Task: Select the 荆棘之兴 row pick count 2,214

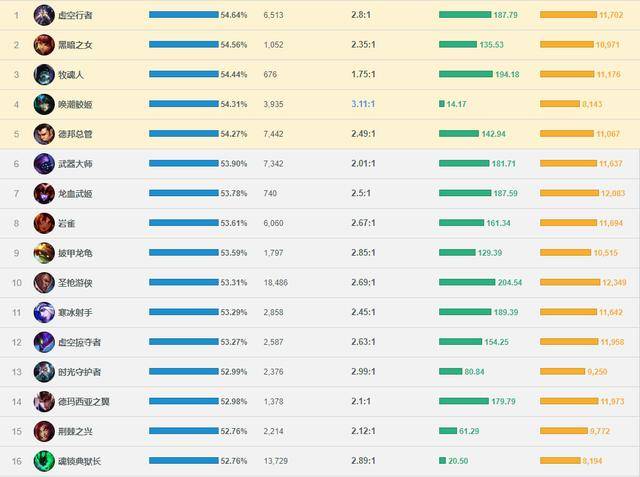Action: point(275,431)
